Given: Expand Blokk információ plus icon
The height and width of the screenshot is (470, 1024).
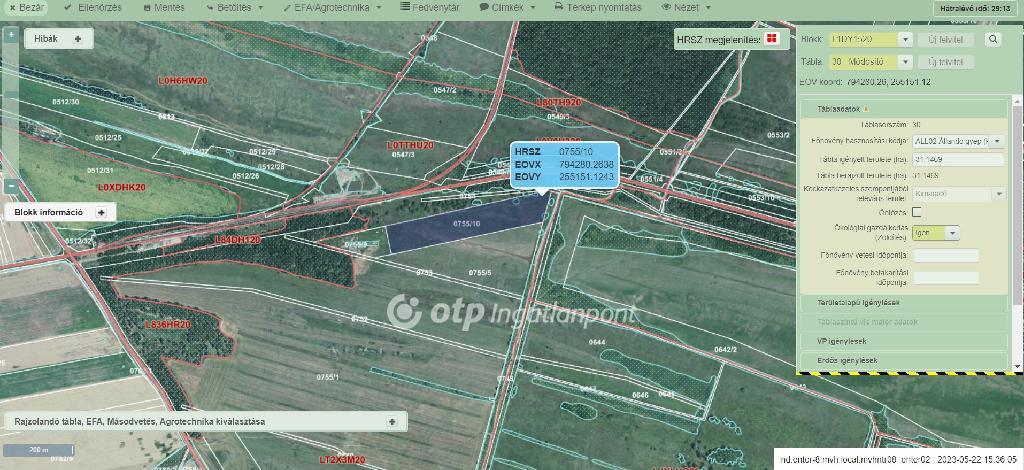Looking at the screenshot, I should (x=100, y=212).
